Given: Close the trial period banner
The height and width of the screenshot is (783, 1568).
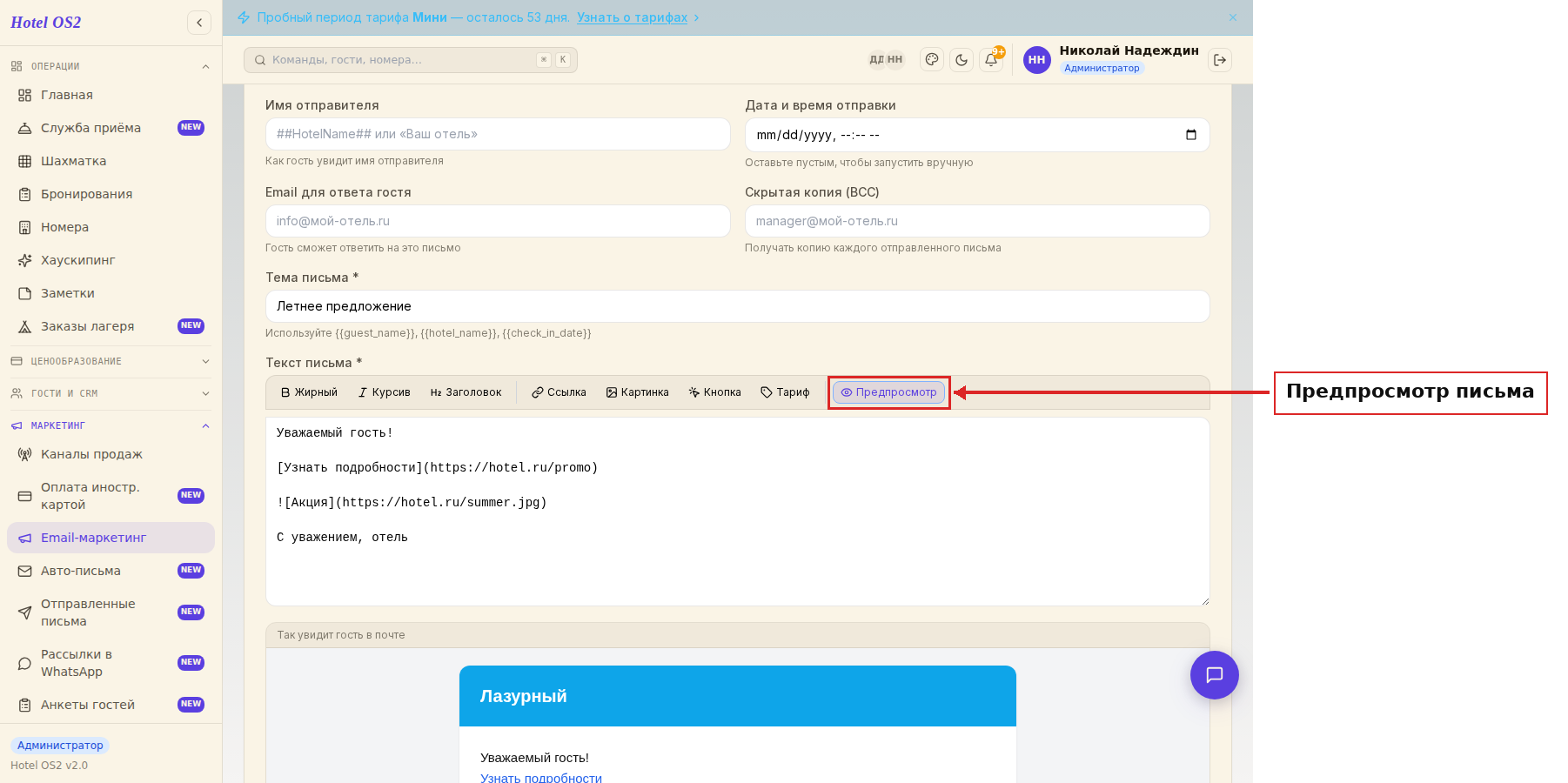Looking at the screenshot, I should [x=1233, y=17].
